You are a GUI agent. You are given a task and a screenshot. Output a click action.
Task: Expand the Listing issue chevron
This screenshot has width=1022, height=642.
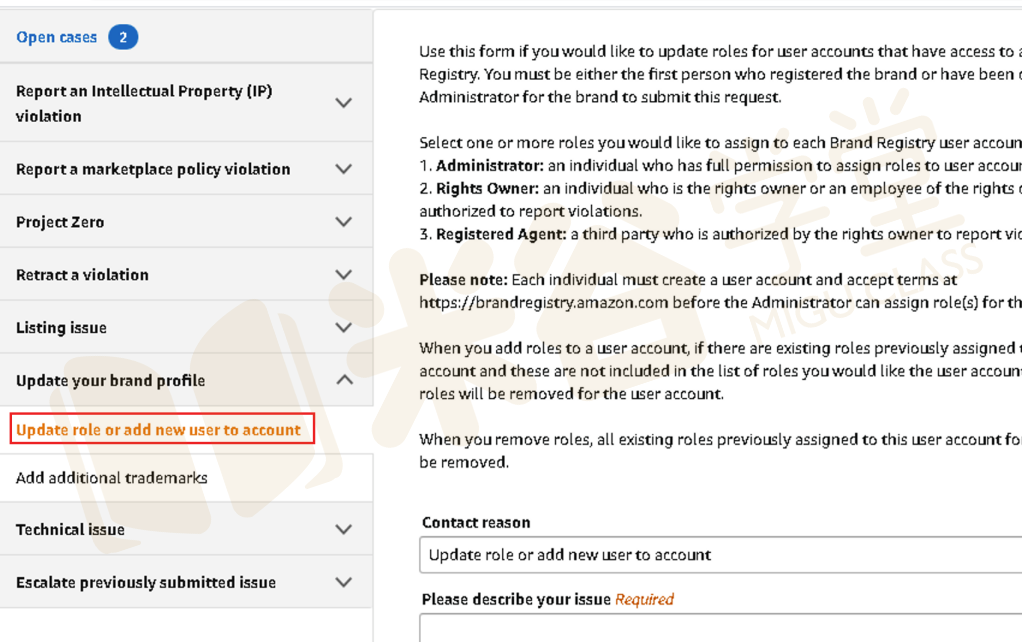point(344,328)
